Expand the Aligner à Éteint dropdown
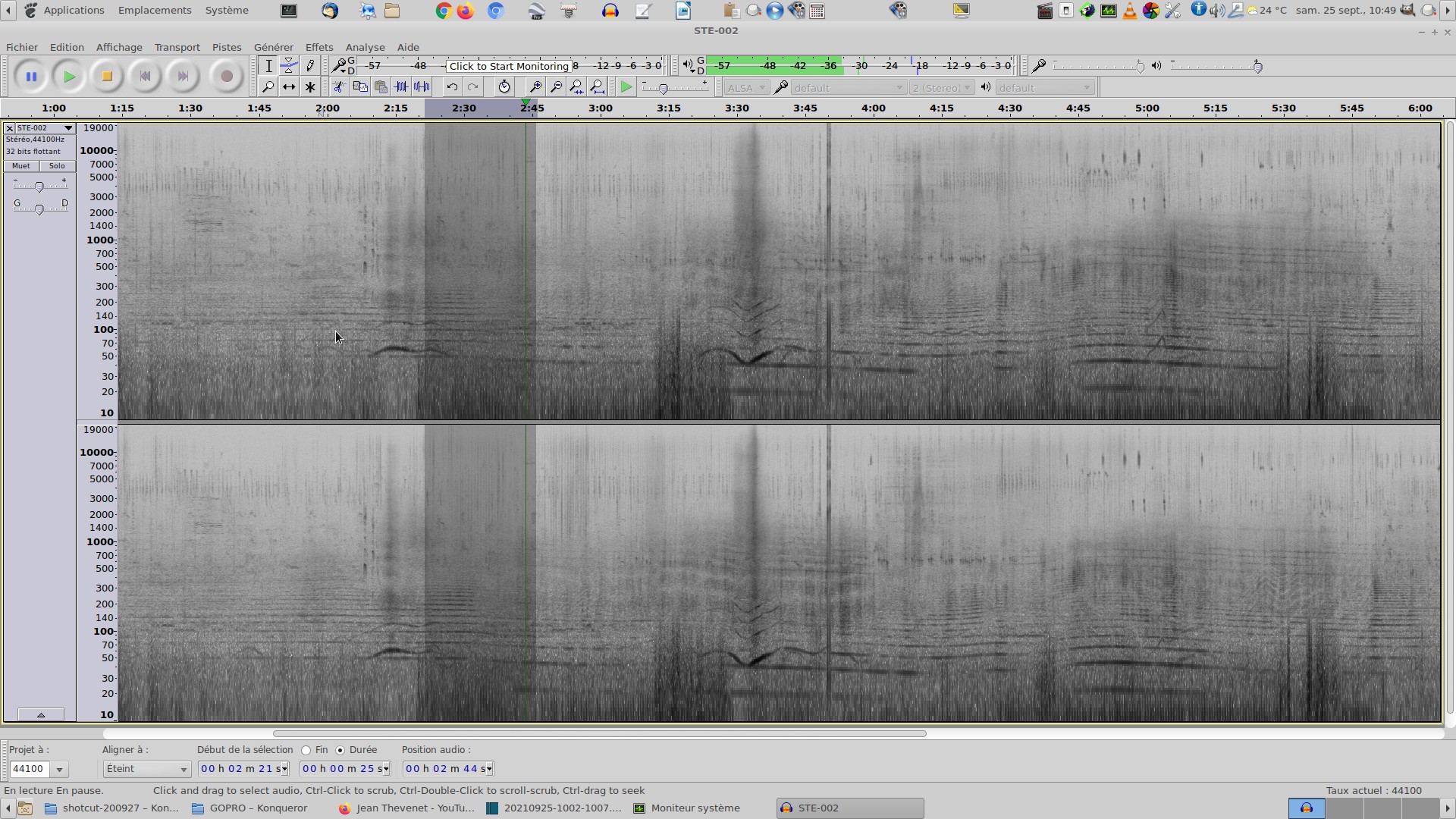Image resolution: width=1456 pixels, height=819 pixels. (146, 769)
